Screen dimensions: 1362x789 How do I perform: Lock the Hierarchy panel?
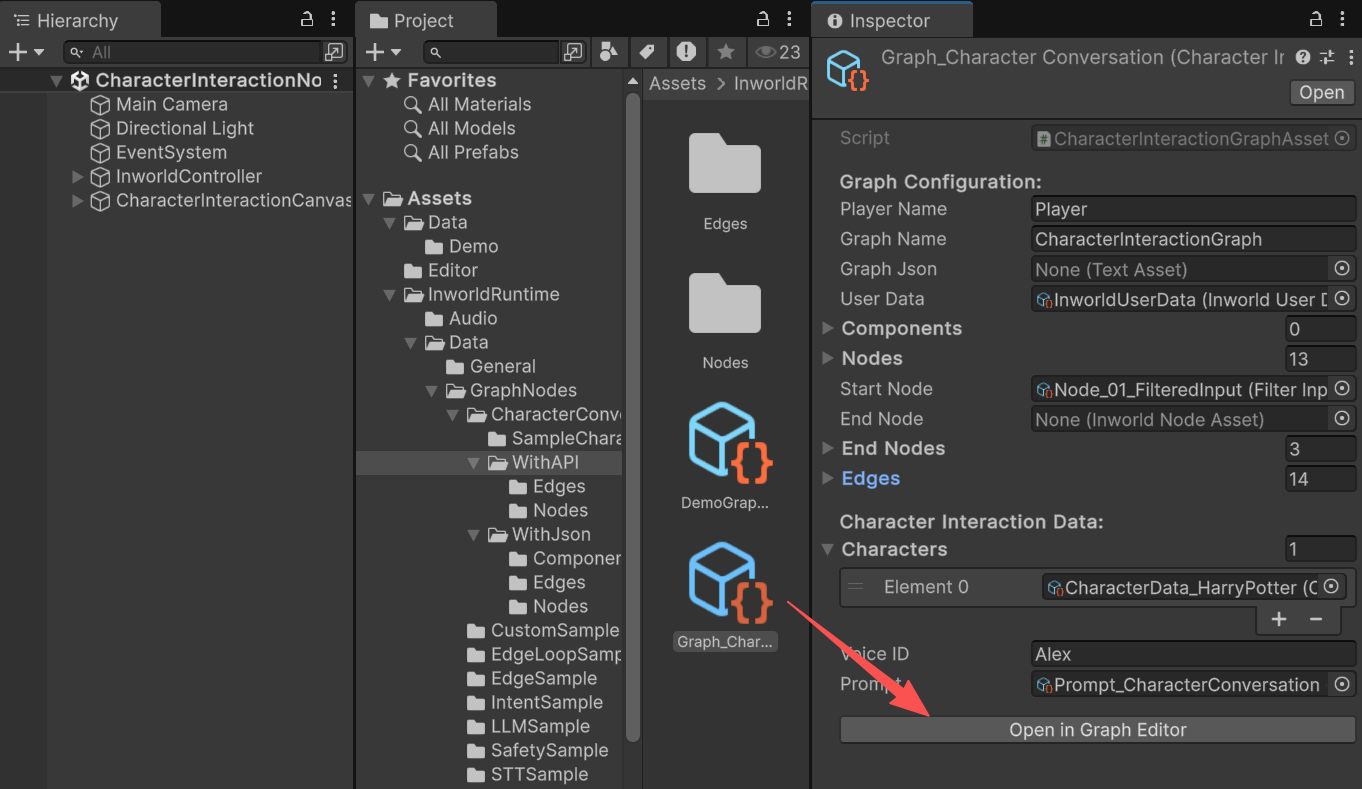(307, 19)
